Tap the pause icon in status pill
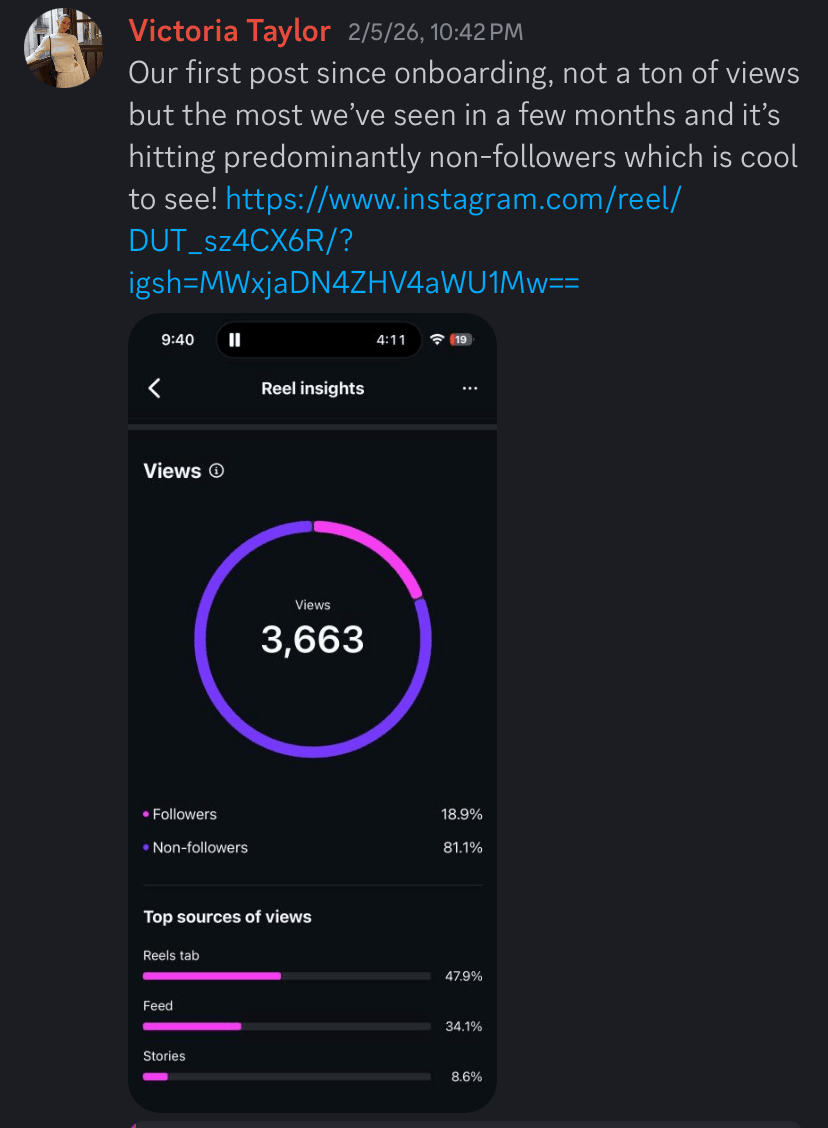The height and width of the screenshot is (1128, 828). (x=235, y=340)
